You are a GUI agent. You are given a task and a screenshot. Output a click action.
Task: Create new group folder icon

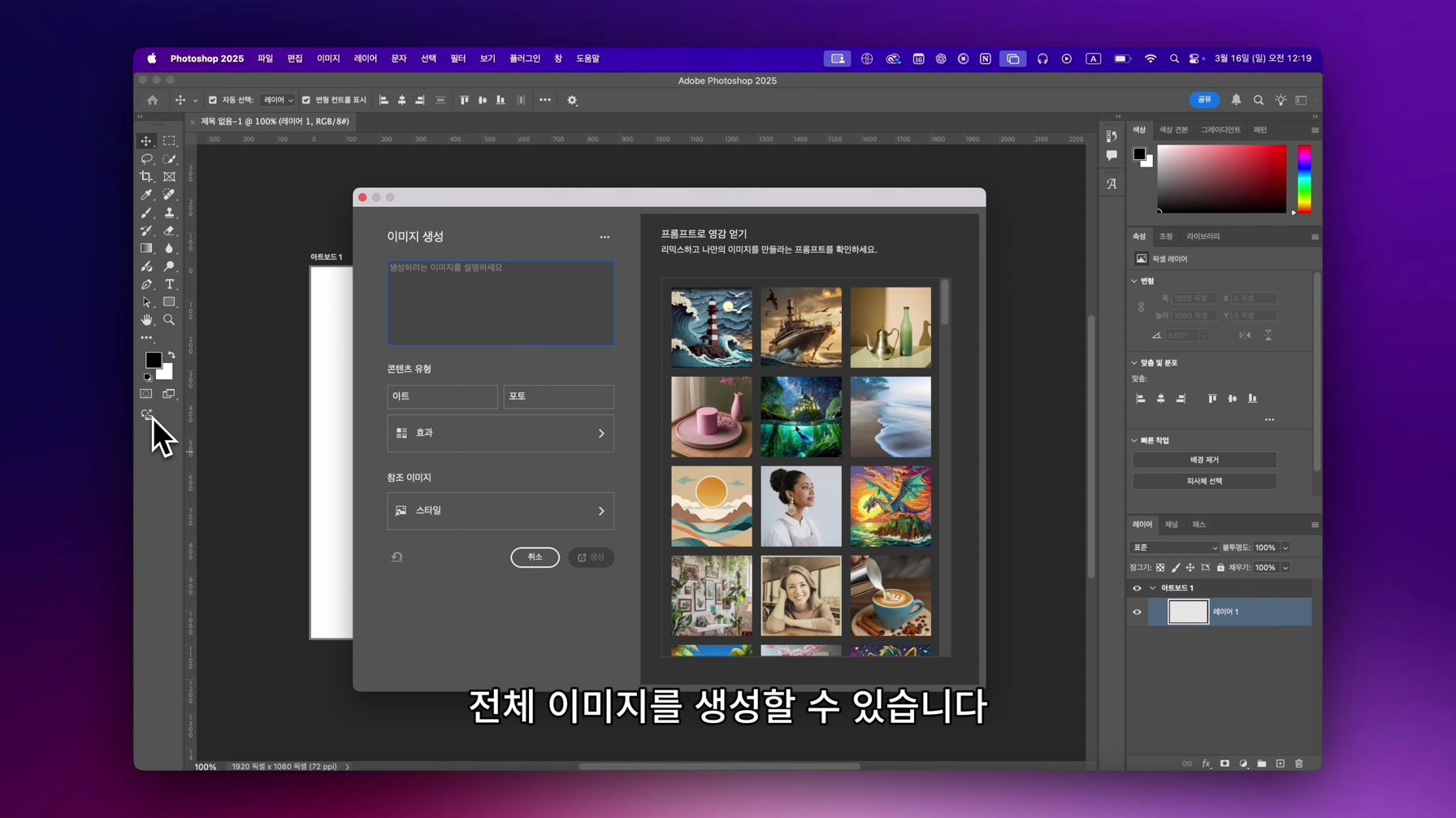point(1262,764)
